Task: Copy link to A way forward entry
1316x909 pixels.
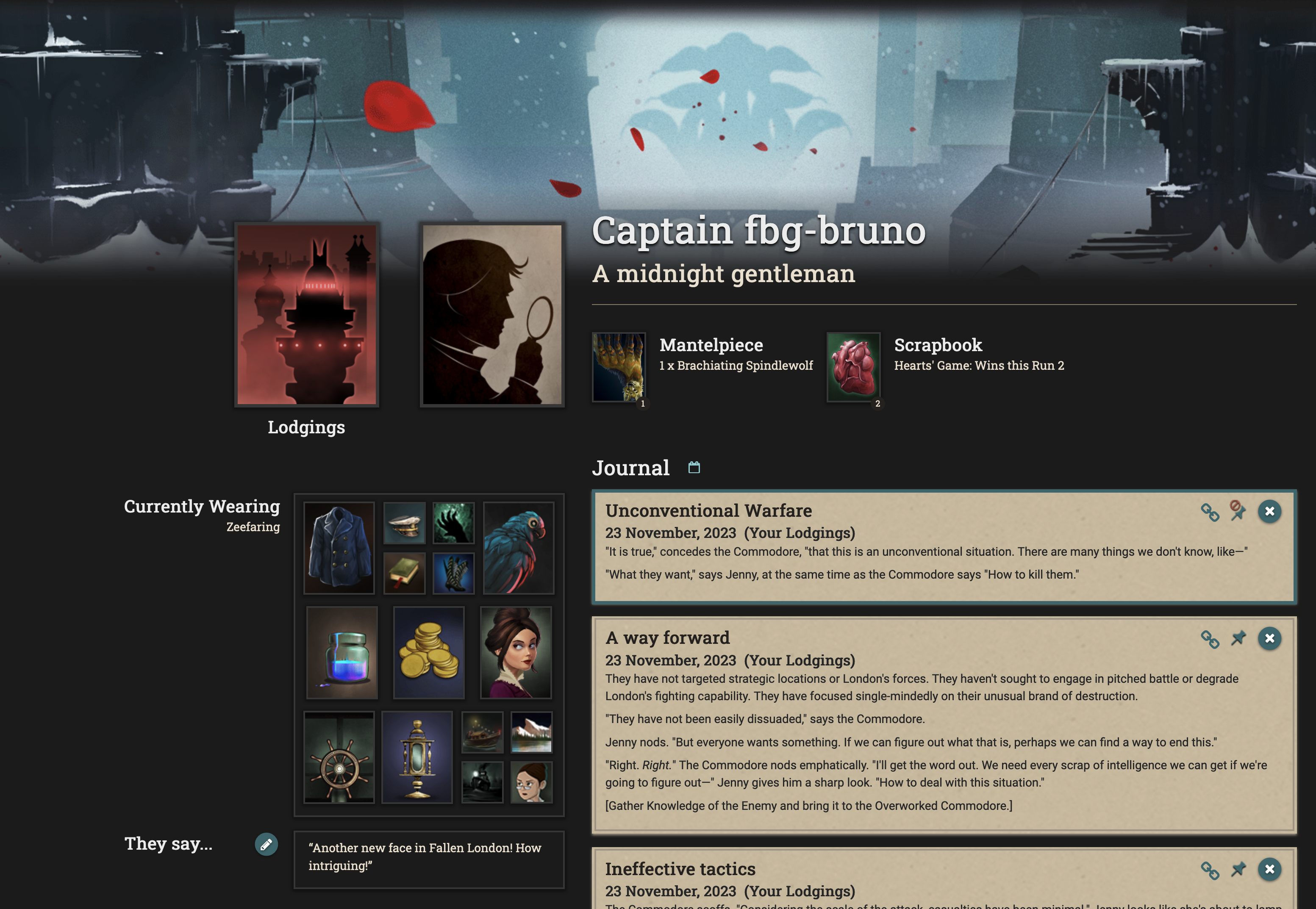Action: pyautogui.click(x=1210, y=639)
